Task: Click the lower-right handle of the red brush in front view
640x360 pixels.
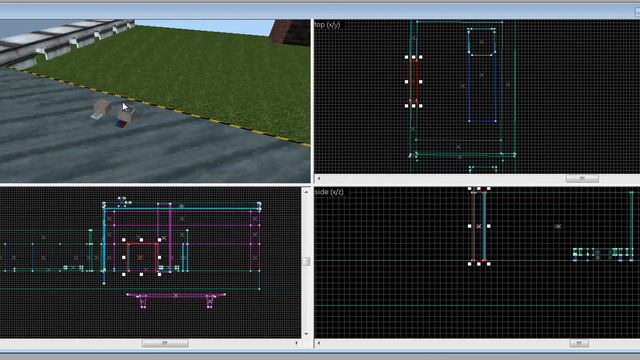Action: (x=159, y=274)
